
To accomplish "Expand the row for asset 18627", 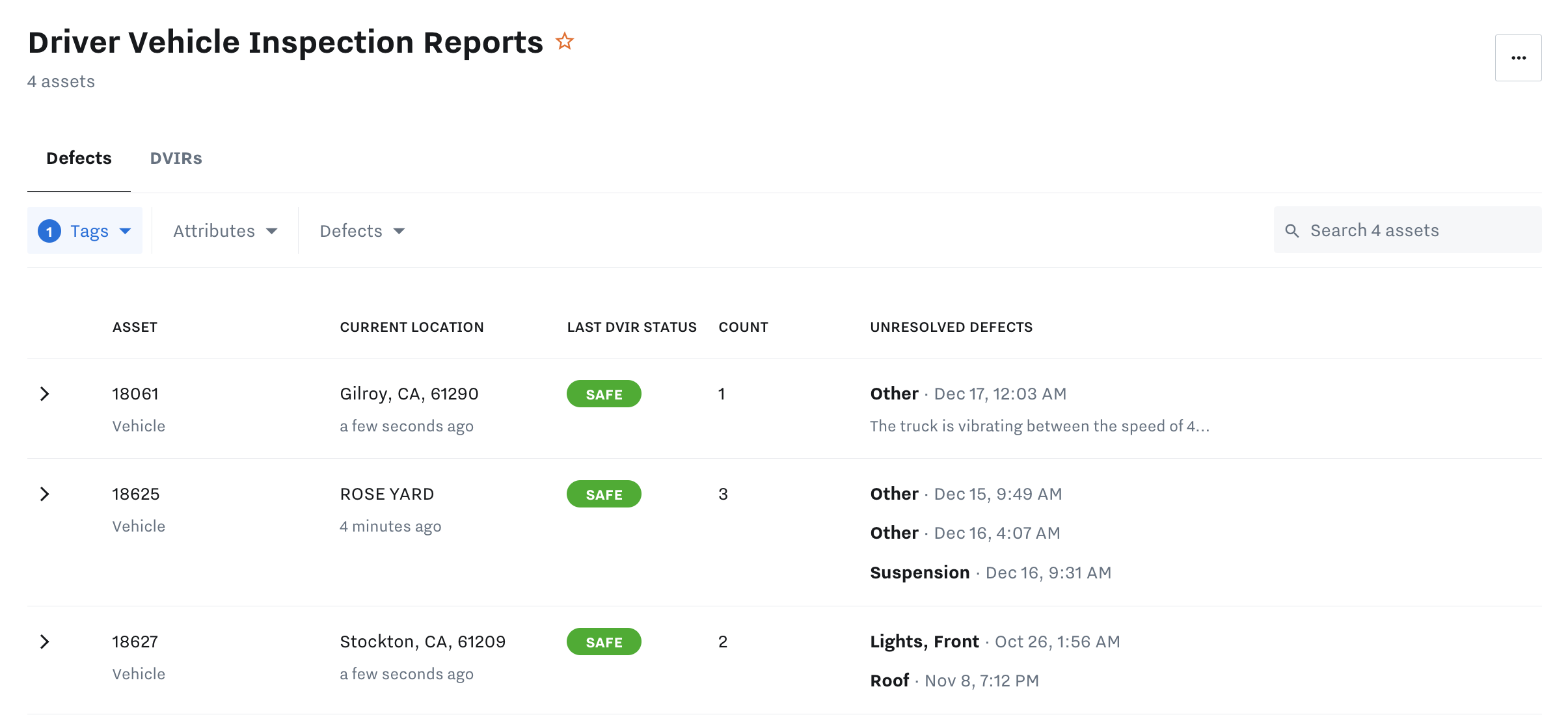I will pyautogui.click(x=44, y=642).
